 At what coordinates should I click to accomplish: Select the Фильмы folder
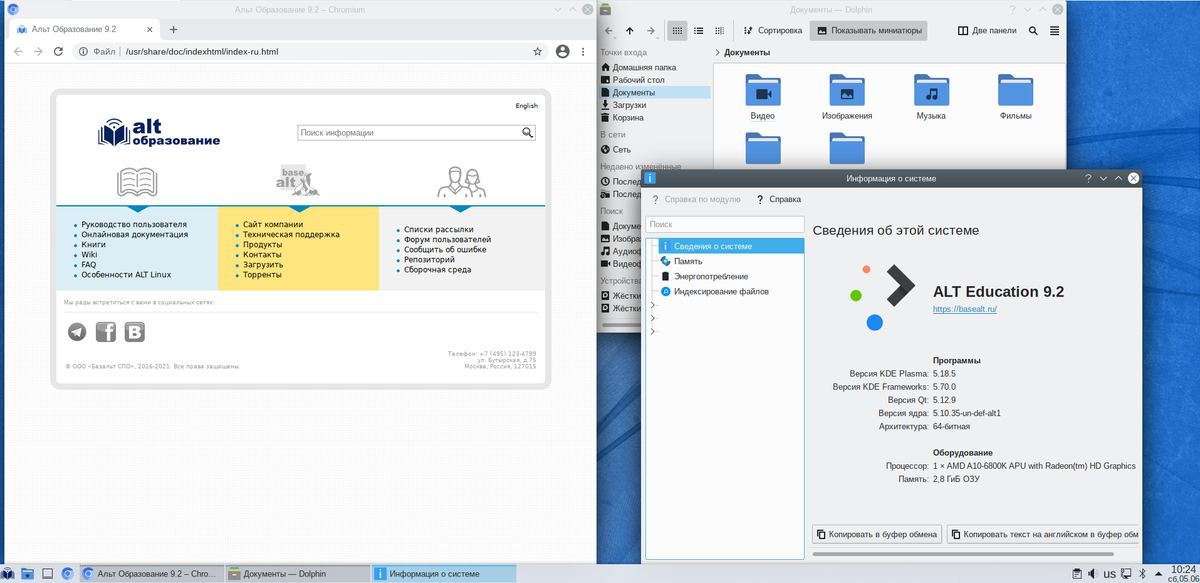[x=1015, y=98]
